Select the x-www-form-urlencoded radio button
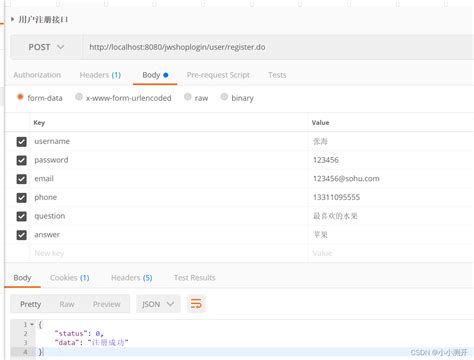This screenshot has height=360, width=474. (x=79, y=97)
